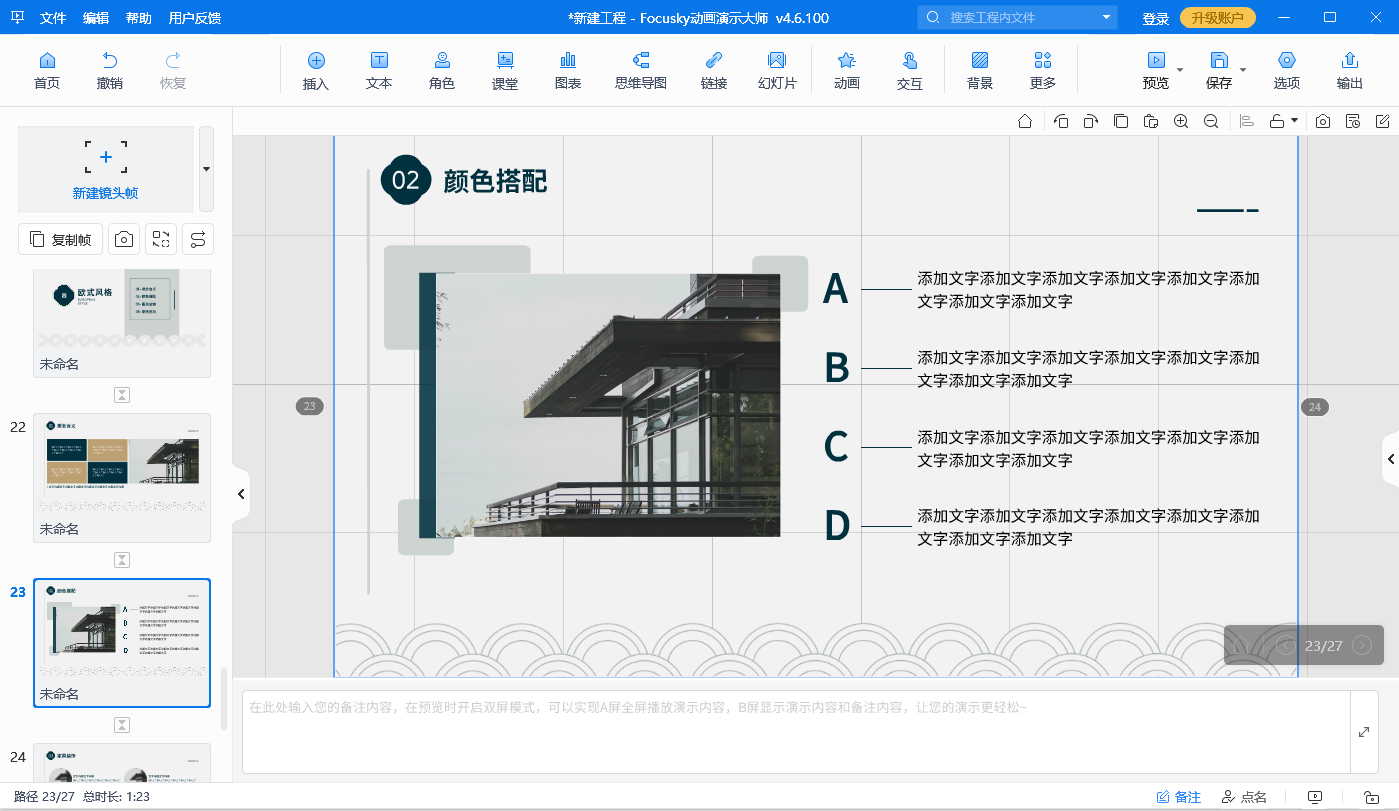Image resolution: width=1399 pixels, height=811 pixels.
Task: Rotate canvas counterclockwise
Action: 1061,121
